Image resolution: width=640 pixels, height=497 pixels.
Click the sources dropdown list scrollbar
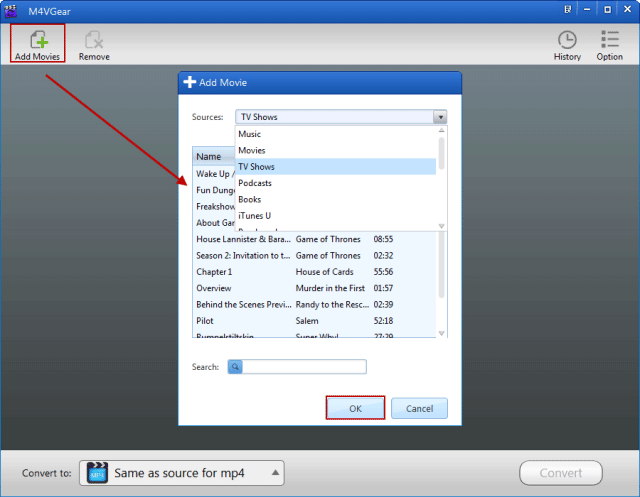pos(441,153)
